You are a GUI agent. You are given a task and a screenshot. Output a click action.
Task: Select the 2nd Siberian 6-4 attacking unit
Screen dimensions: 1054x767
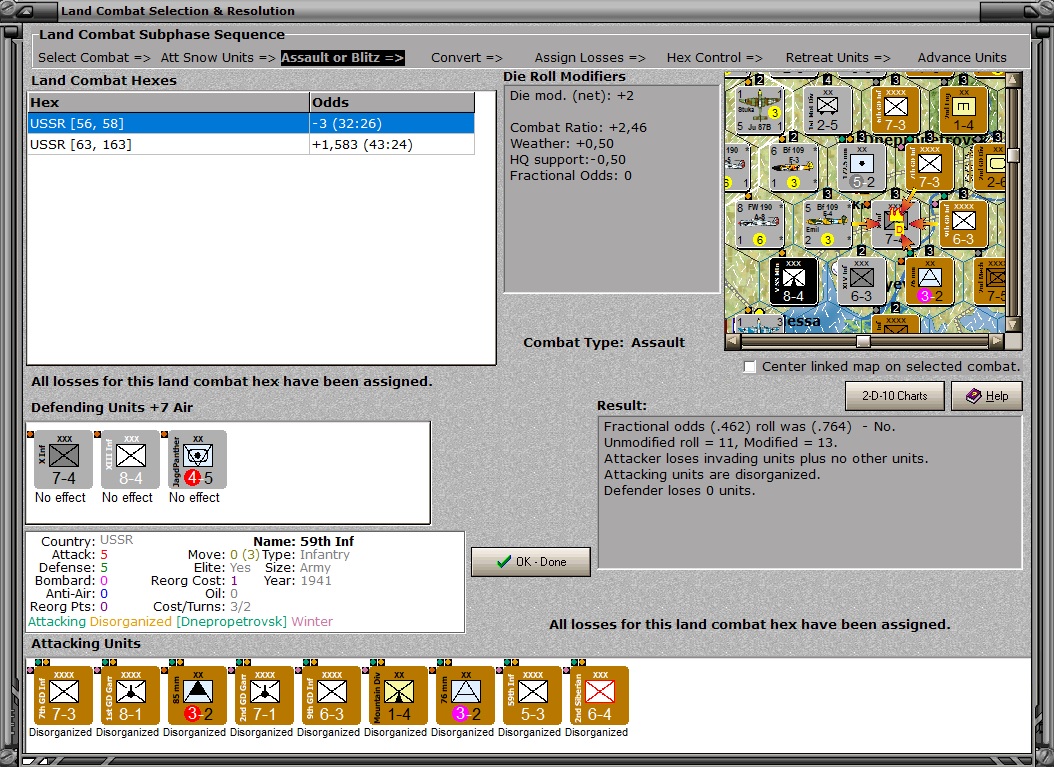point(600,695)
